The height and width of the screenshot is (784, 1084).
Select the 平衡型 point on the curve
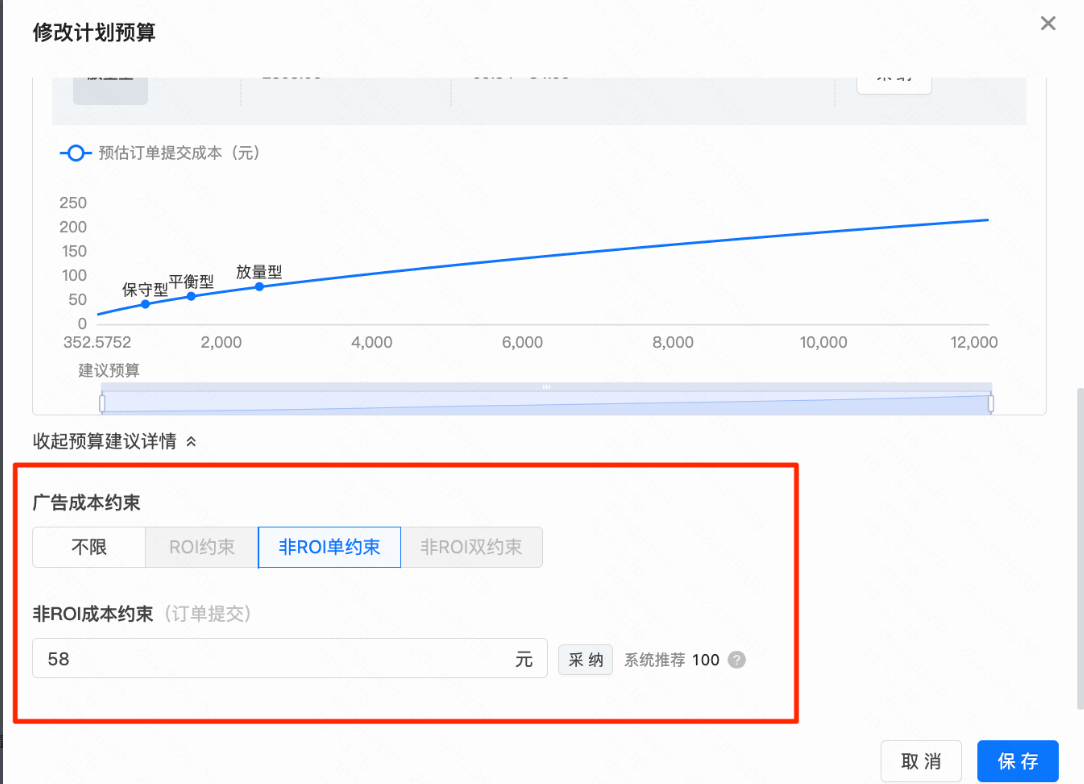point(191,297)
